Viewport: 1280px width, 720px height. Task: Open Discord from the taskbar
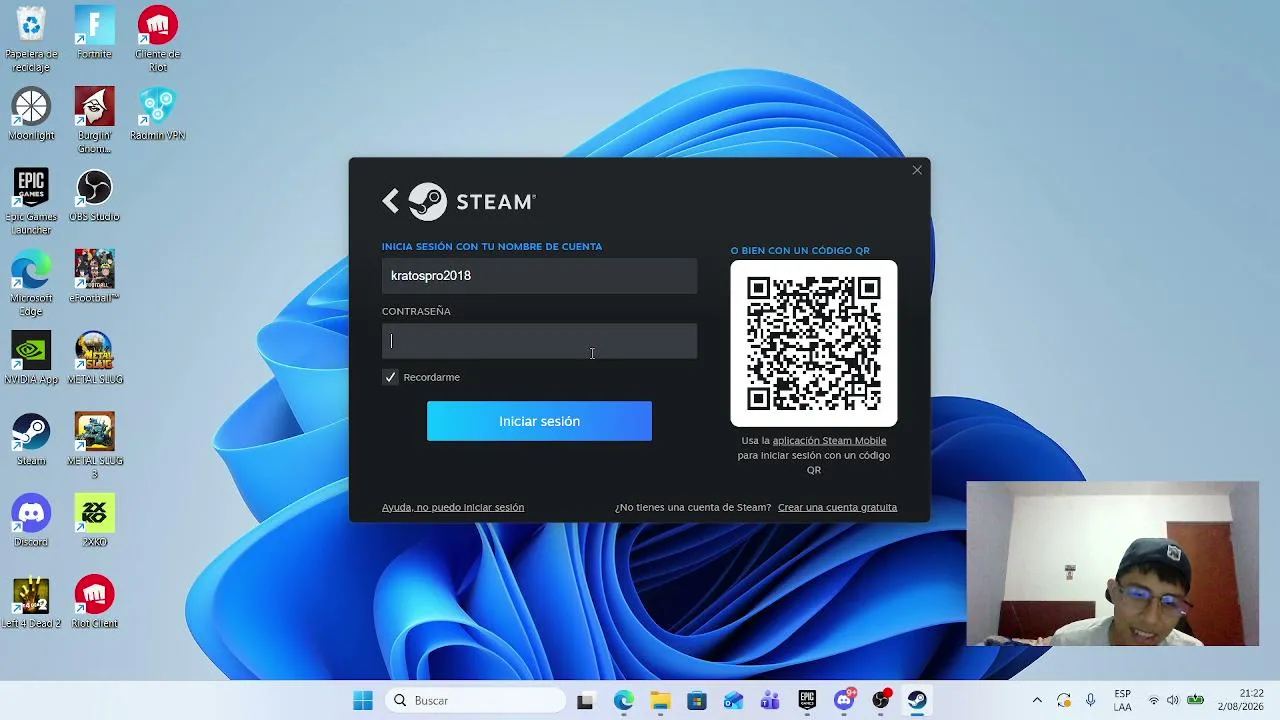click(x=844, y=701)
